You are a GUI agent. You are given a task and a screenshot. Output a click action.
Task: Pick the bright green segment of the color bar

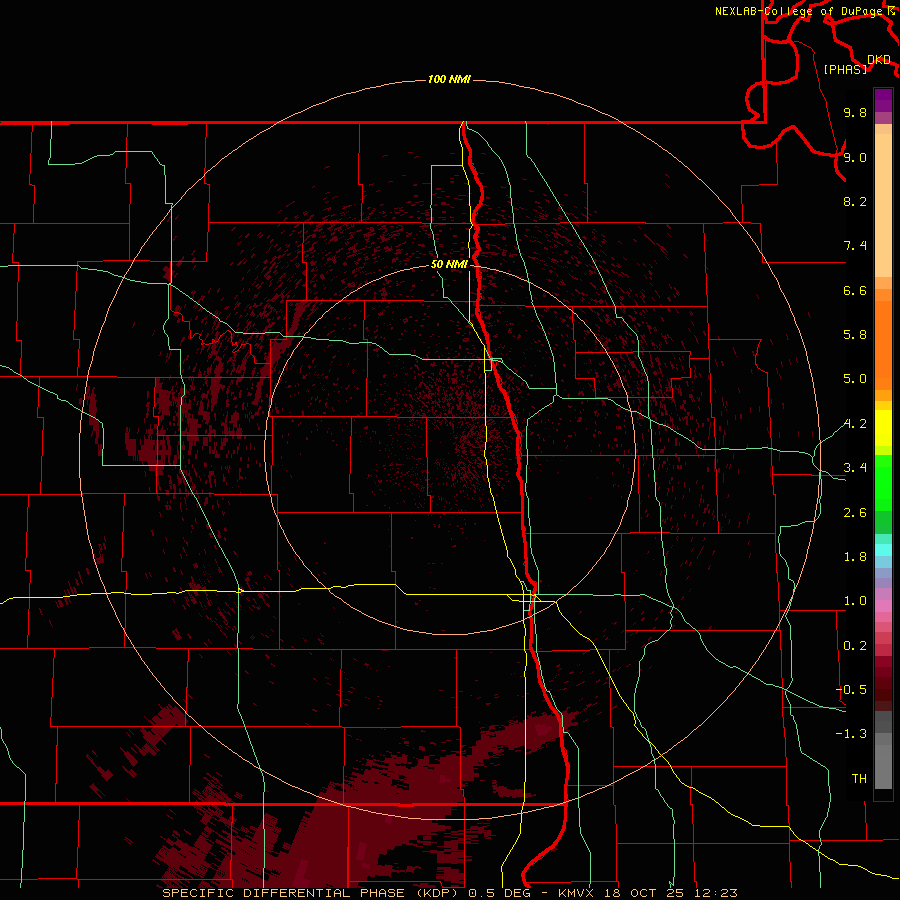point(883,483)
